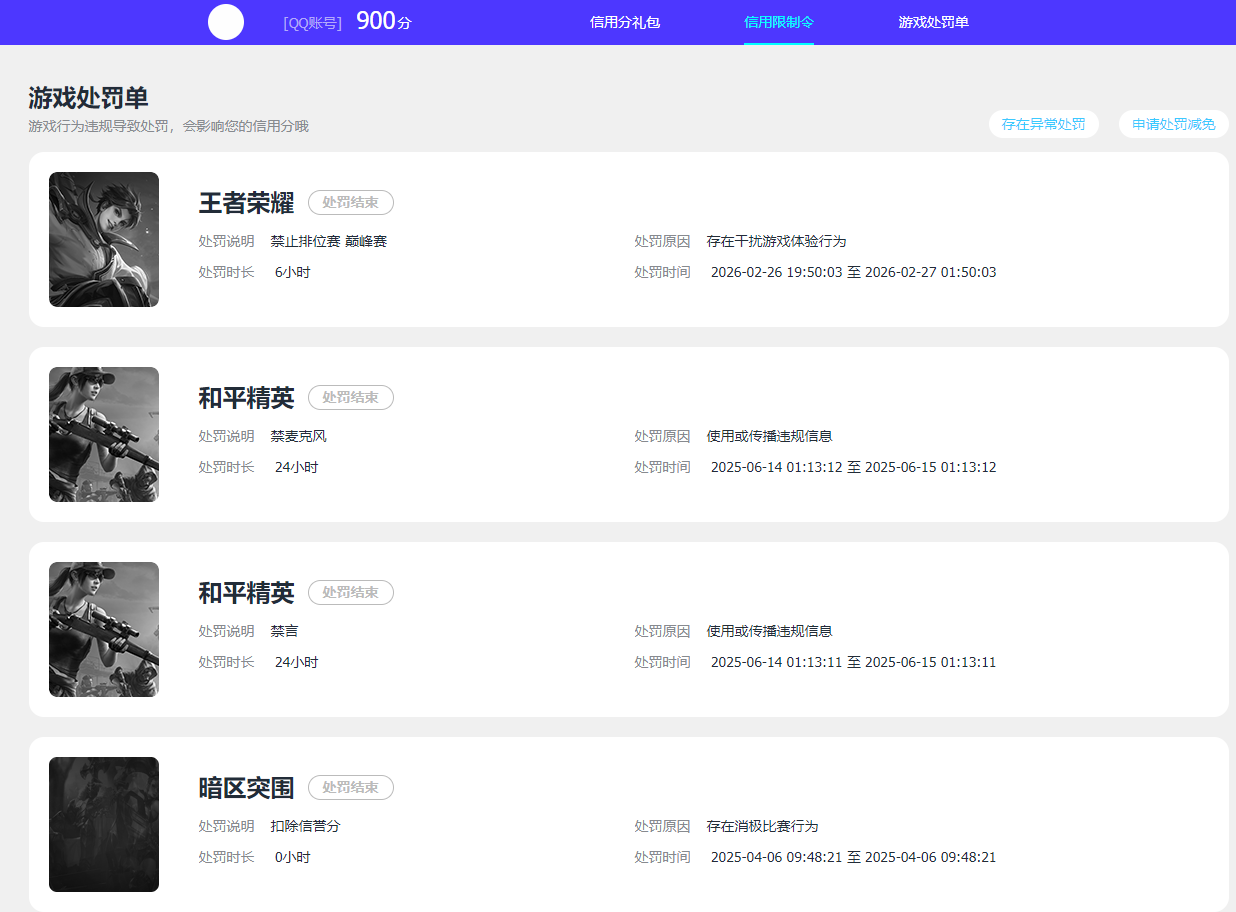Click the 0小时 duration value
Screen dimensions: 1236x912
click(293, 857)
